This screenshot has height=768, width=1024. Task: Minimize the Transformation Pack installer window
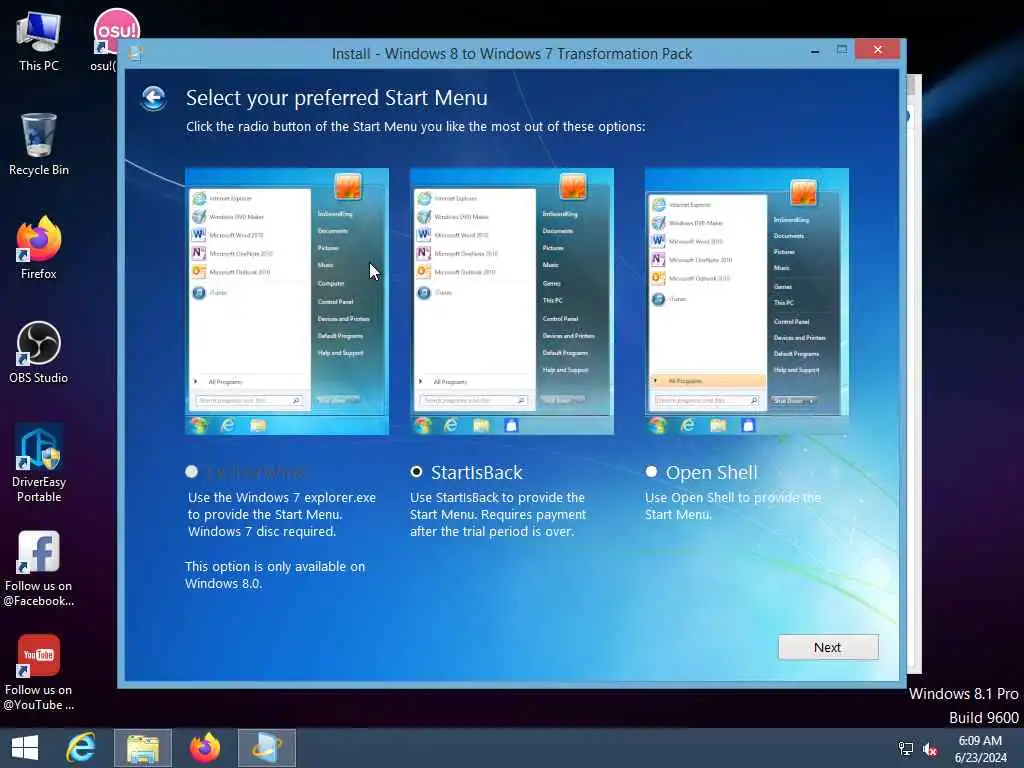click(815, 50)
